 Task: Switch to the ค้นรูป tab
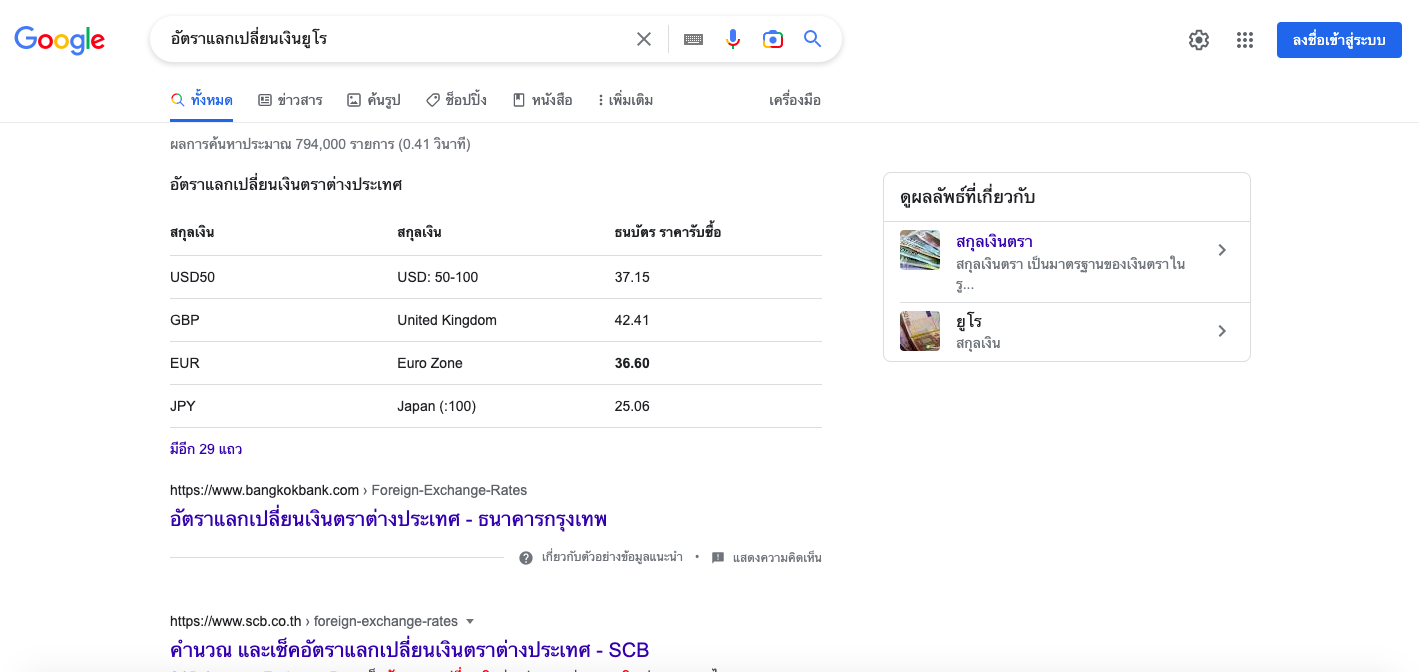click(373, 100)
